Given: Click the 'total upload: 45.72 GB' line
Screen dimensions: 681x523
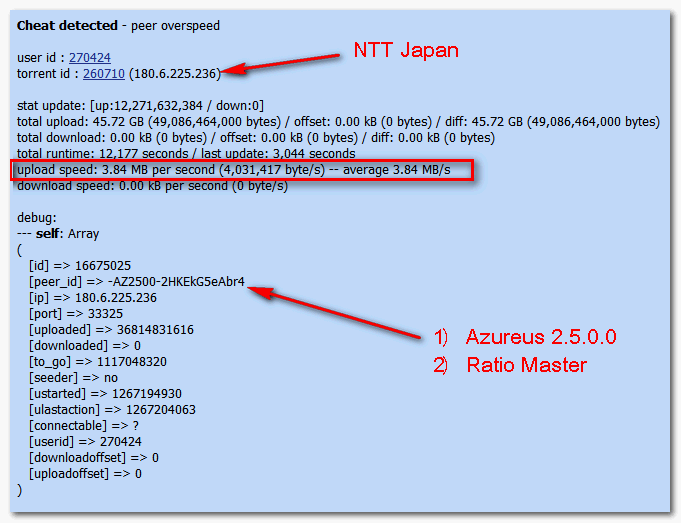Looking at the screenshot, I should (x=338, y=122).
